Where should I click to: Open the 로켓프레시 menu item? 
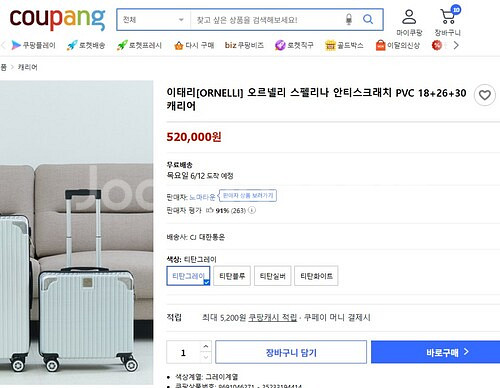pos(139,45)
